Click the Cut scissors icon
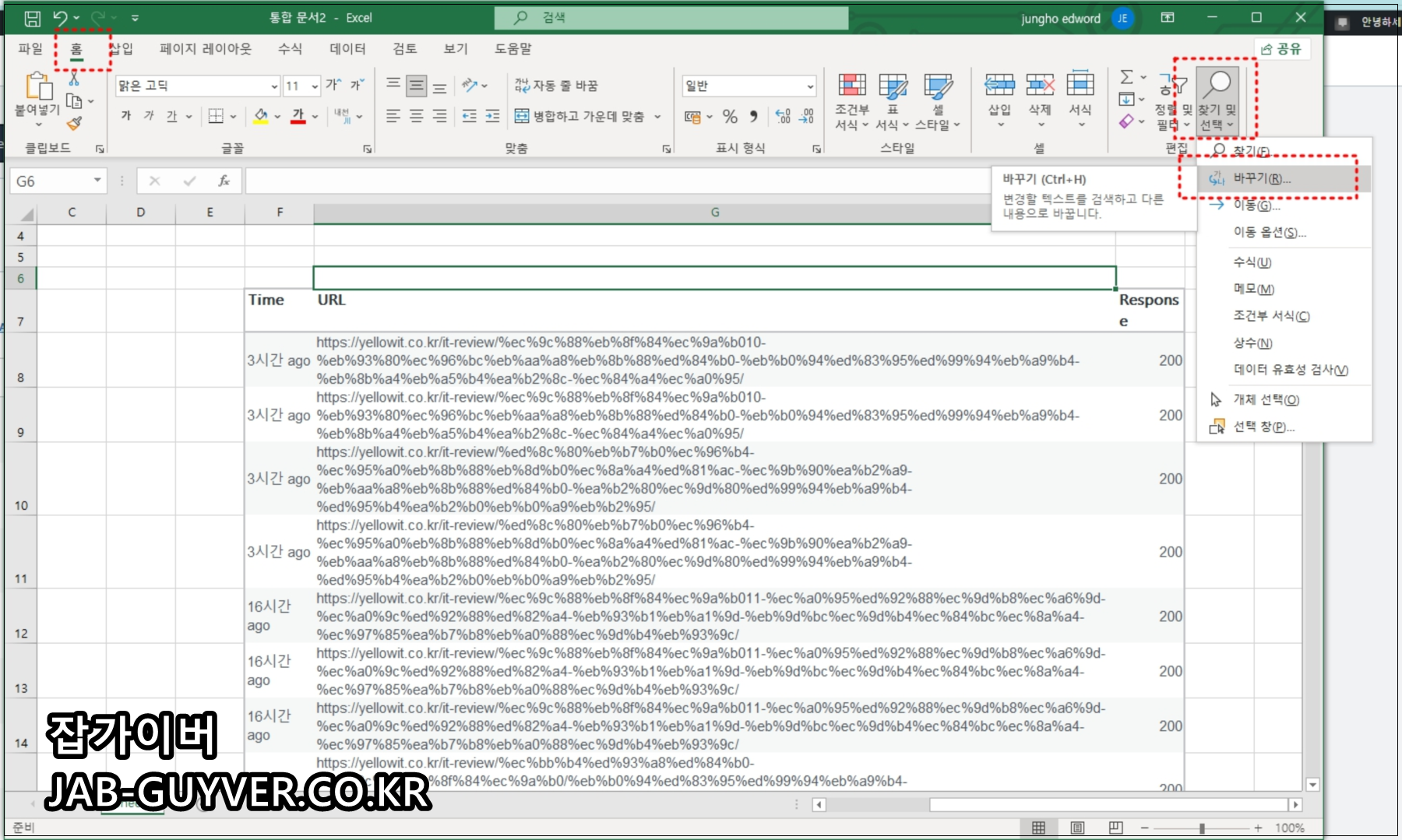The image size is (1402, 840). tap(74, 79)
